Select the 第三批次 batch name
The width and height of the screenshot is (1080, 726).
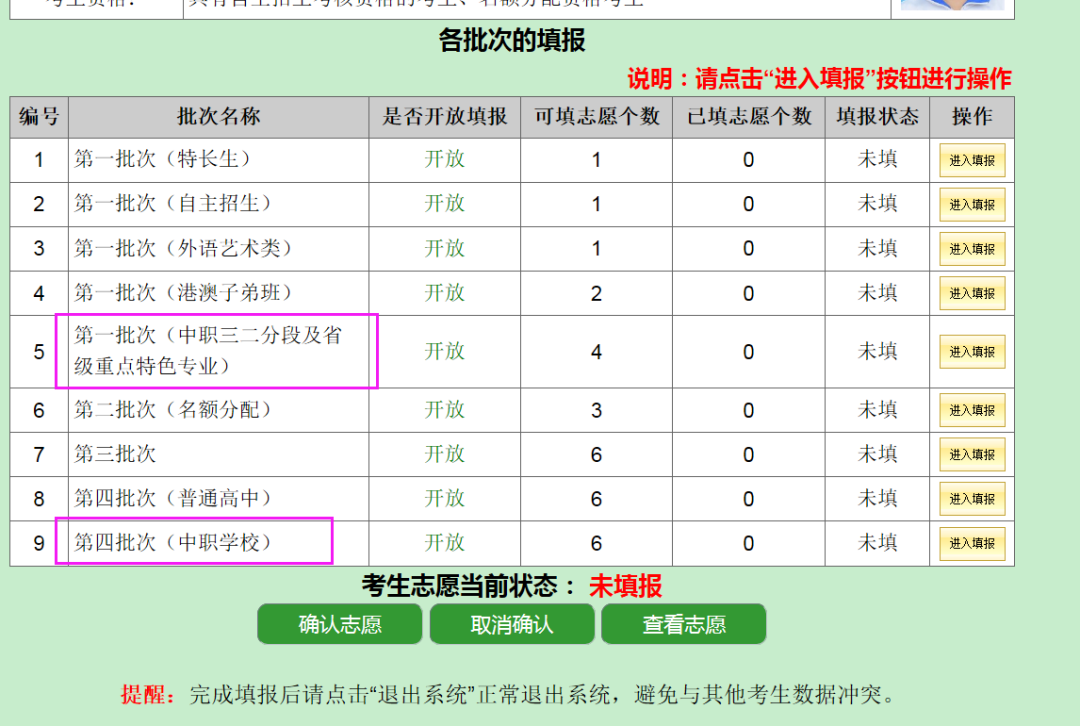pos(115,454)
